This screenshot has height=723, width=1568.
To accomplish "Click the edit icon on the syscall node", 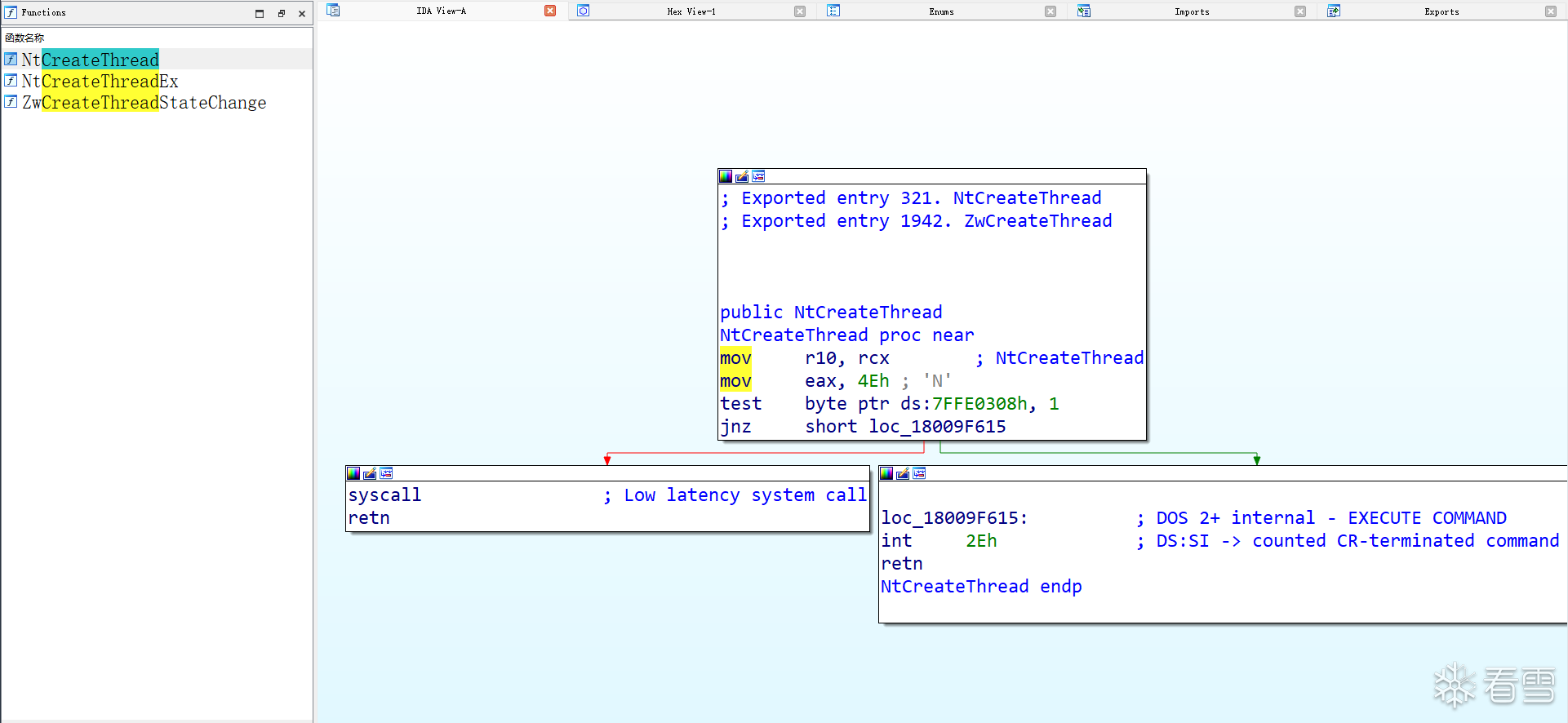I will click(x=370, y=473).
